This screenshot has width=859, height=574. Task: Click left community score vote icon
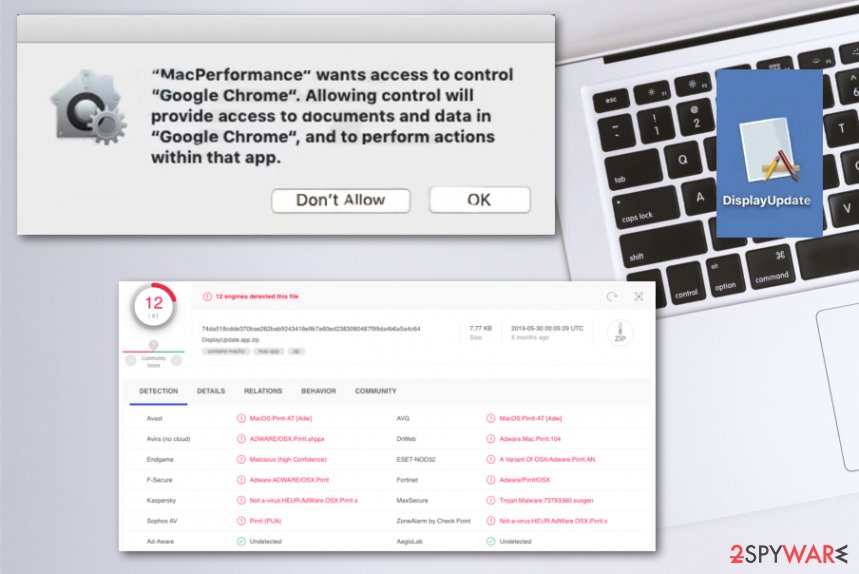(x=131, y=360)
